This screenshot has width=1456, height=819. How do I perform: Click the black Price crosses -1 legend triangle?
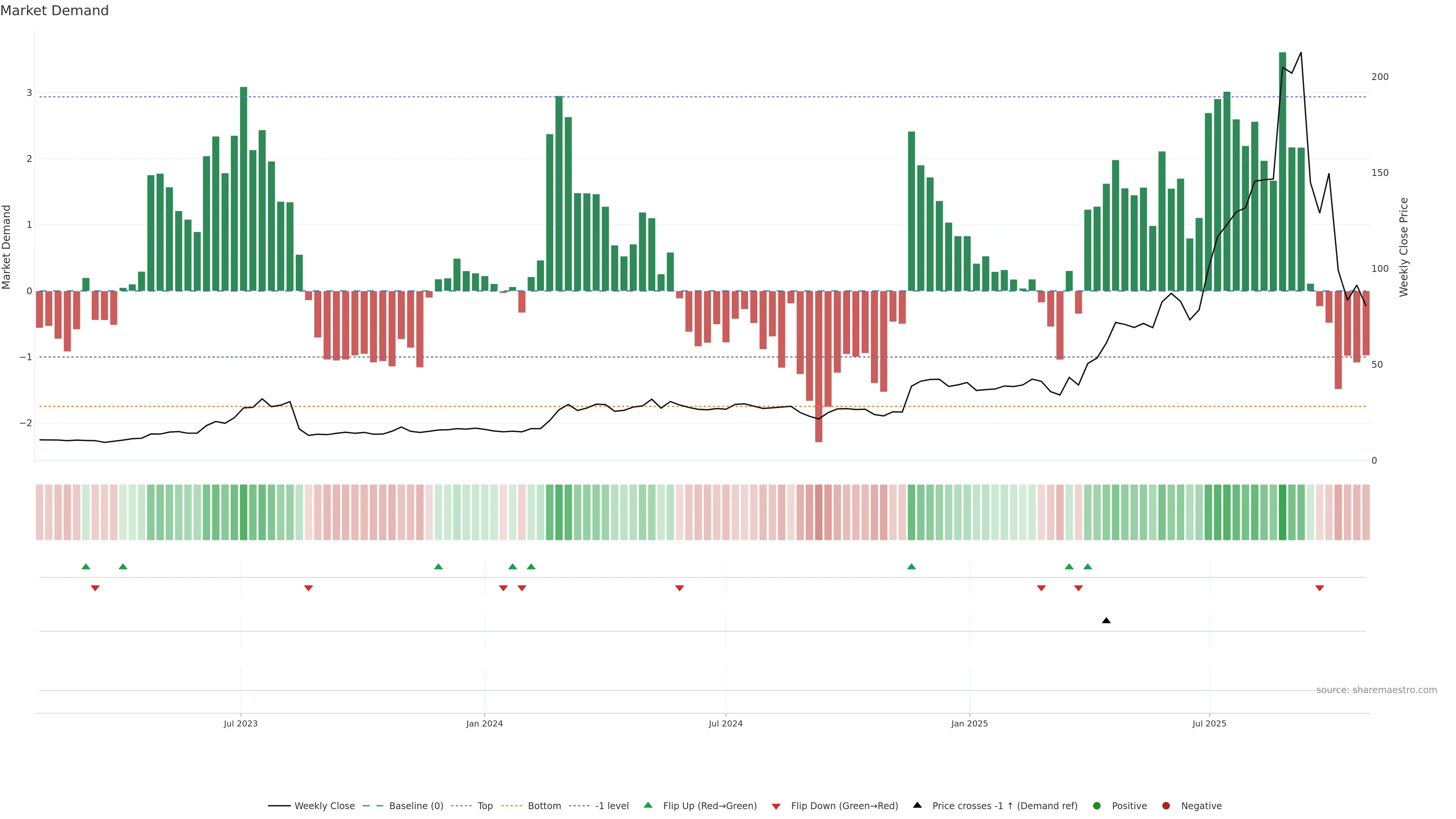(917, 805)
